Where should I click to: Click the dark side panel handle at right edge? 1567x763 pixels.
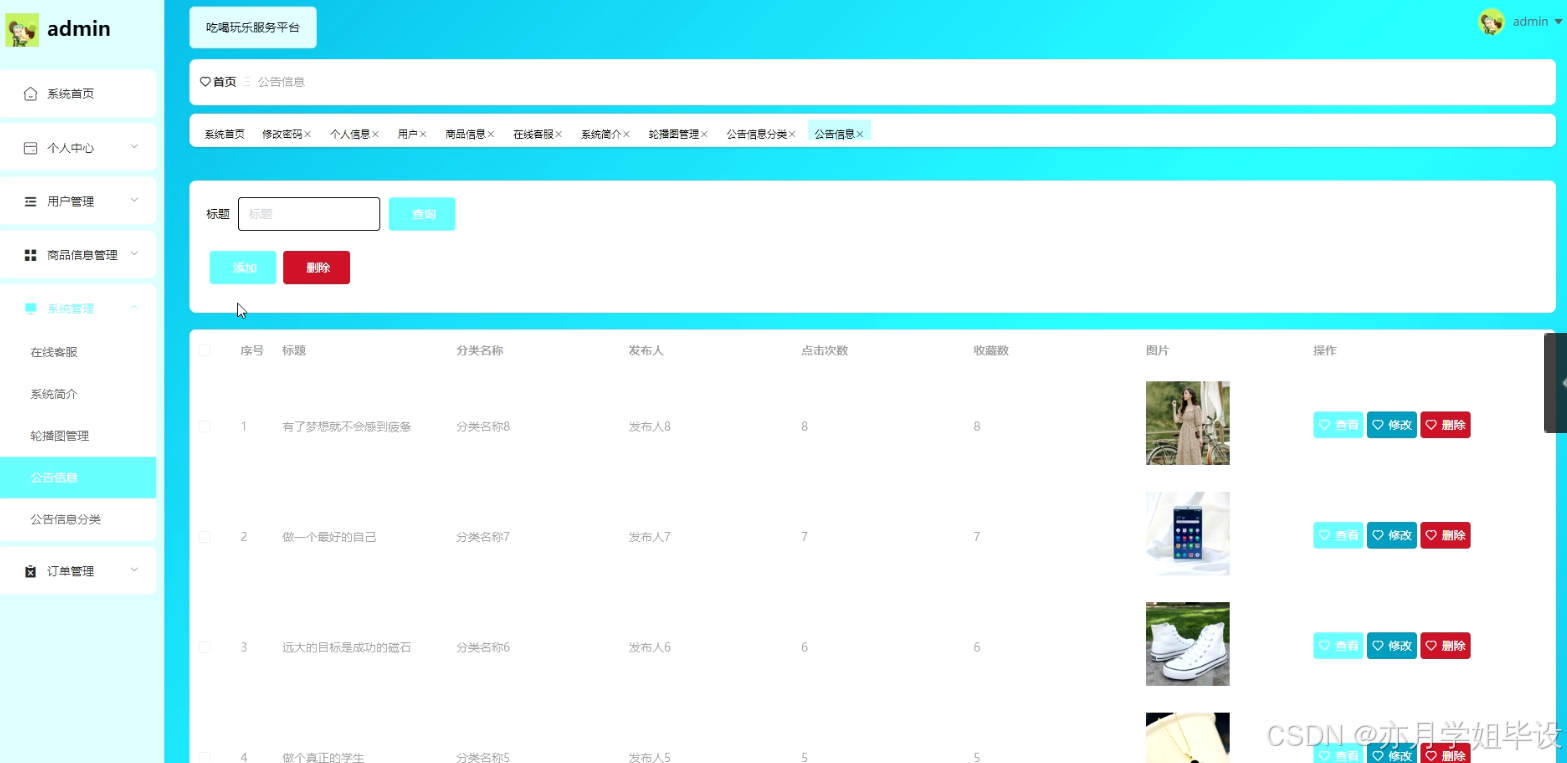click(x=1555, y=383)
